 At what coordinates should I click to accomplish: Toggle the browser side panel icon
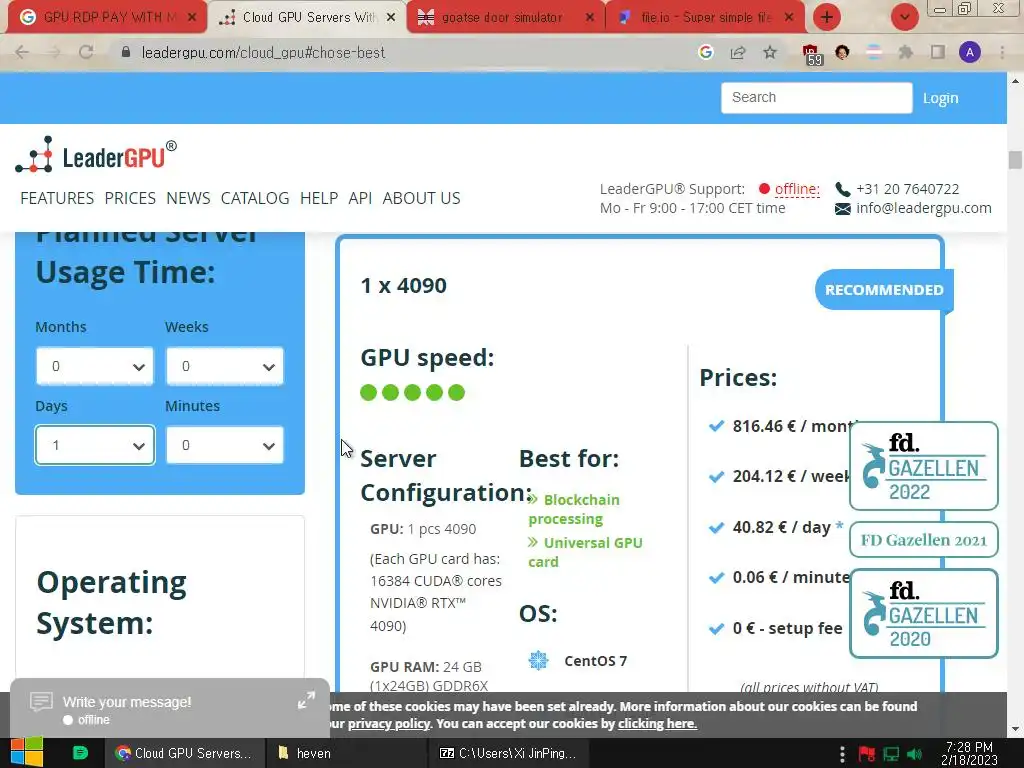(938, 52)
